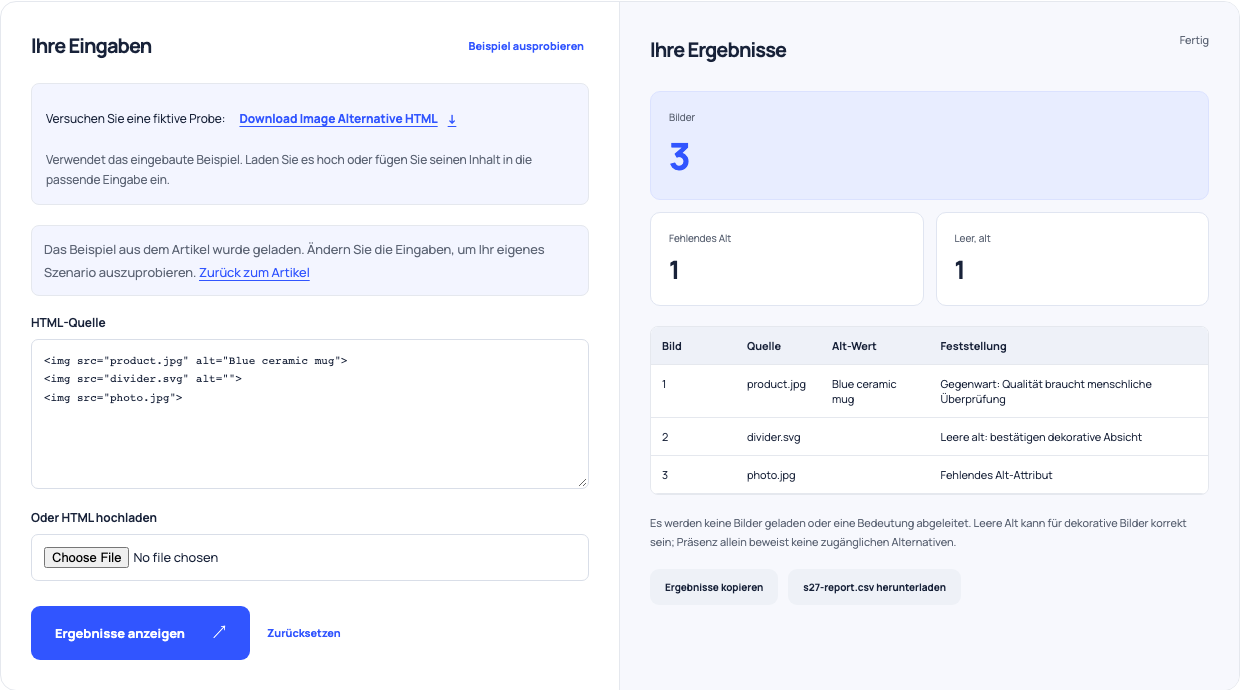Click the No file chosen label
The width and height of the screenshot is (1240, 691).
tap(176, 558)
